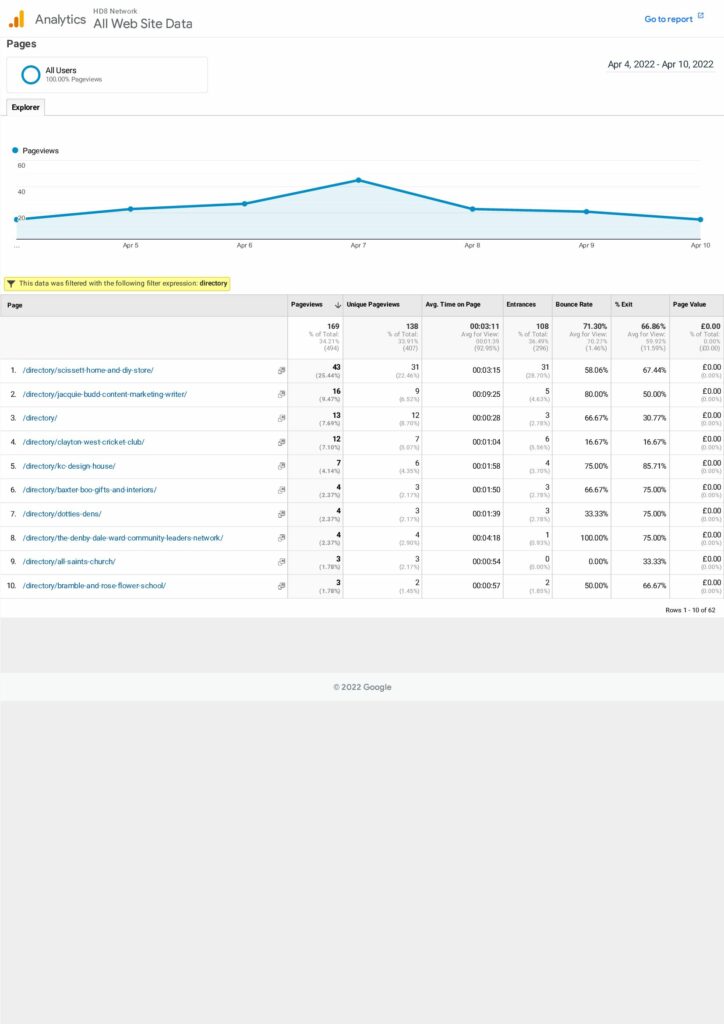Click the Go to report link

click(668, 19)
